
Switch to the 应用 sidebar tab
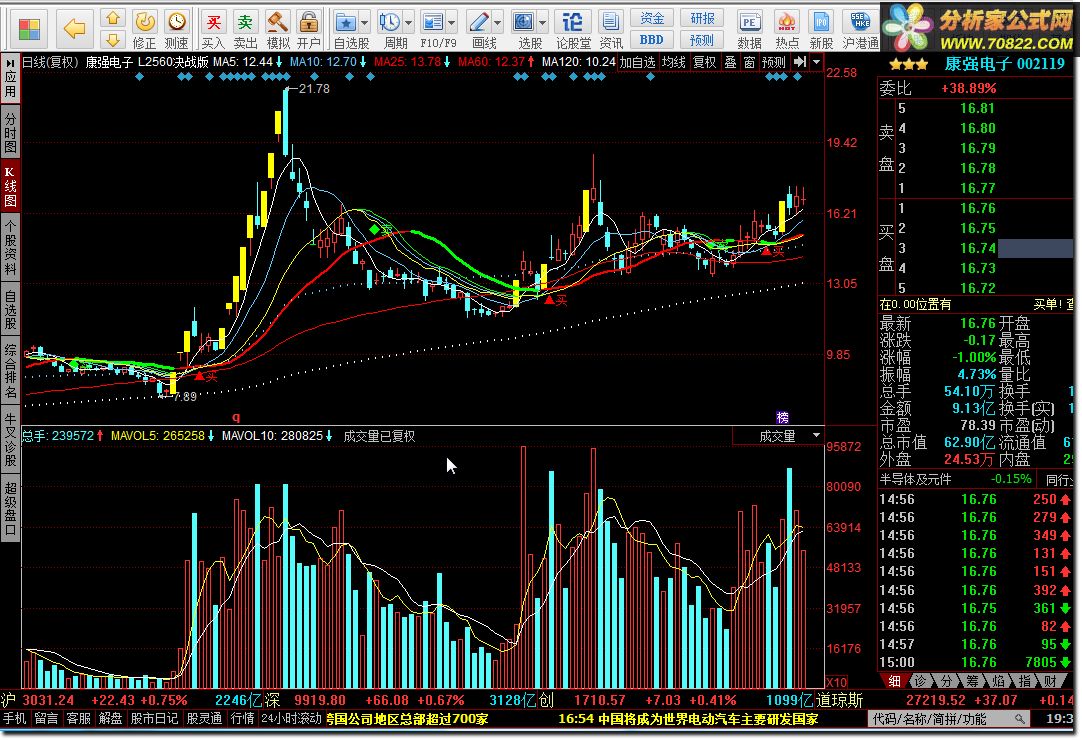(x=10, y=77)
